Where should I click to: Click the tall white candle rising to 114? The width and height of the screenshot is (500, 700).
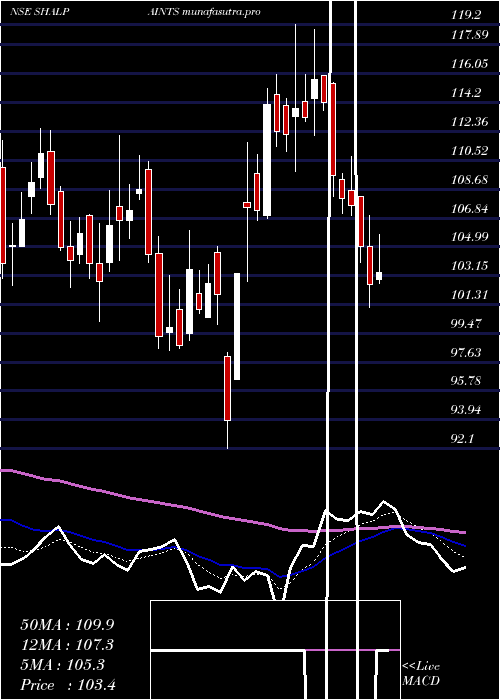[267, 160]
